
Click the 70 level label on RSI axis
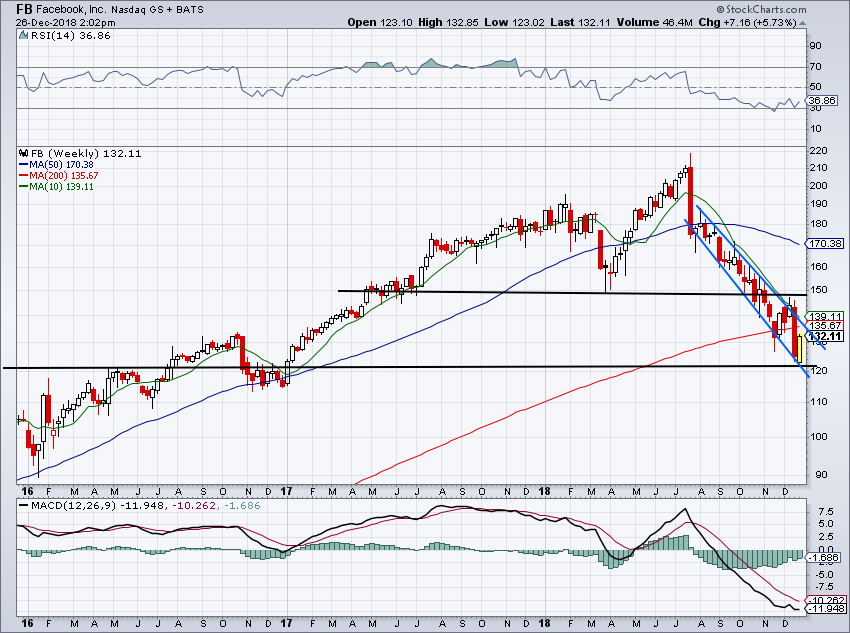[x=815, y=67]
